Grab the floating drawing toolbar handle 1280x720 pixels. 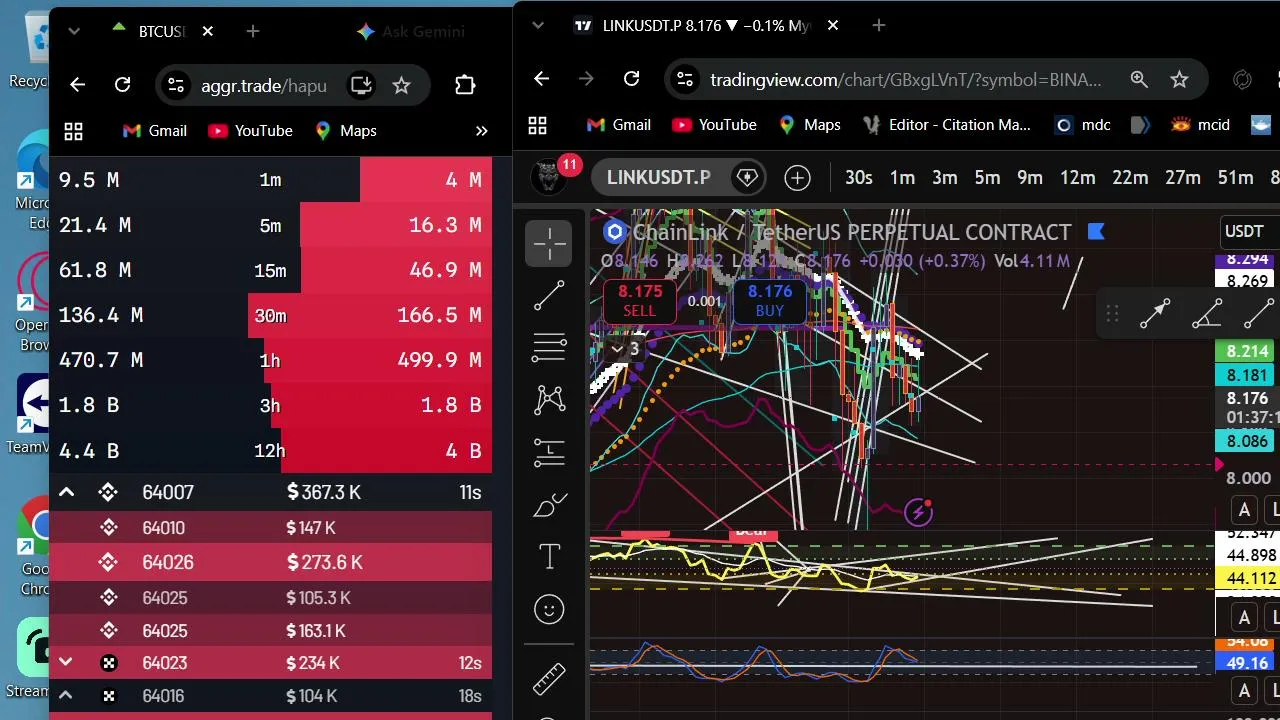[x=1112, y=314]
